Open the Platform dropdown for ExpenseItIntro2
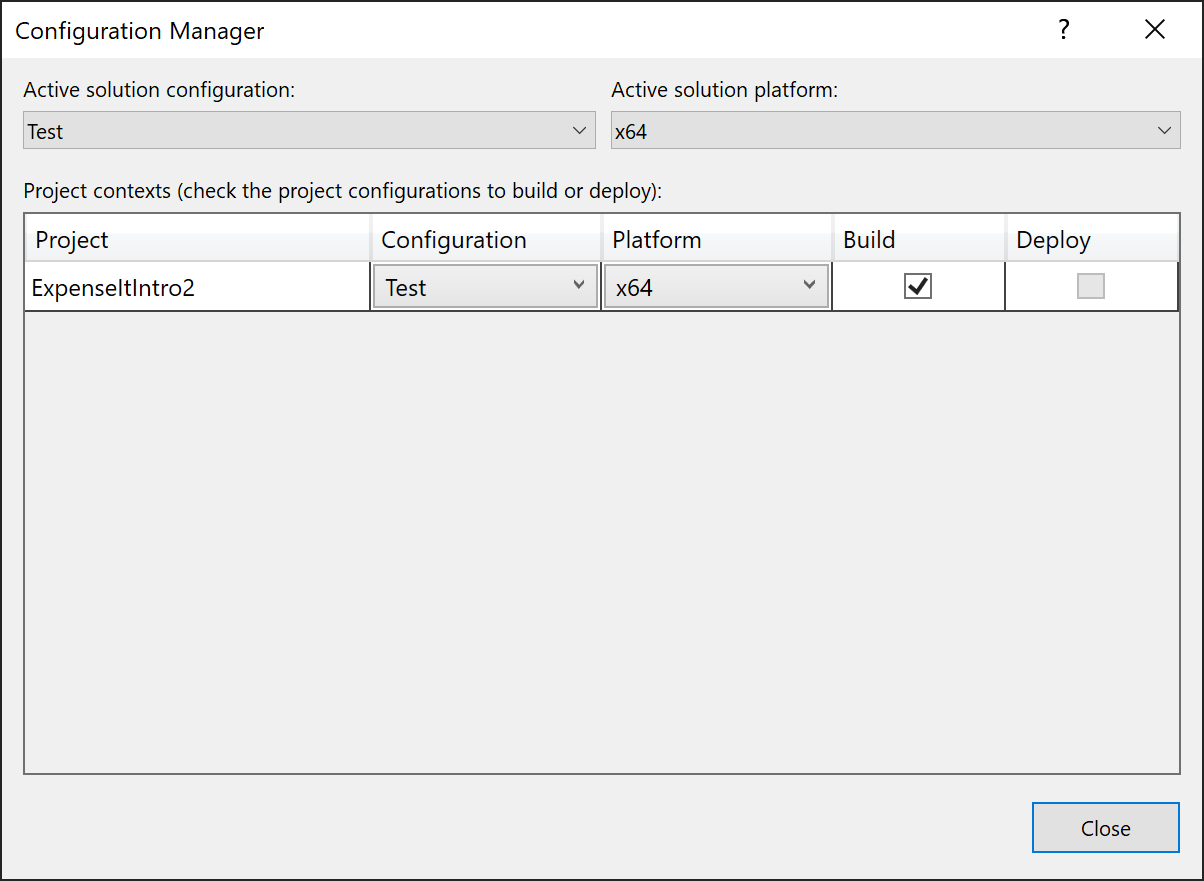 810,286
